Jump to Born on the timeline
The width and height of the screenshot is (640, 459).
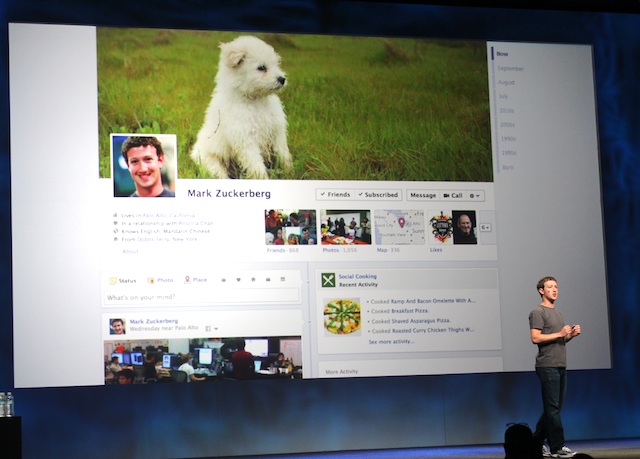[508, 167]
